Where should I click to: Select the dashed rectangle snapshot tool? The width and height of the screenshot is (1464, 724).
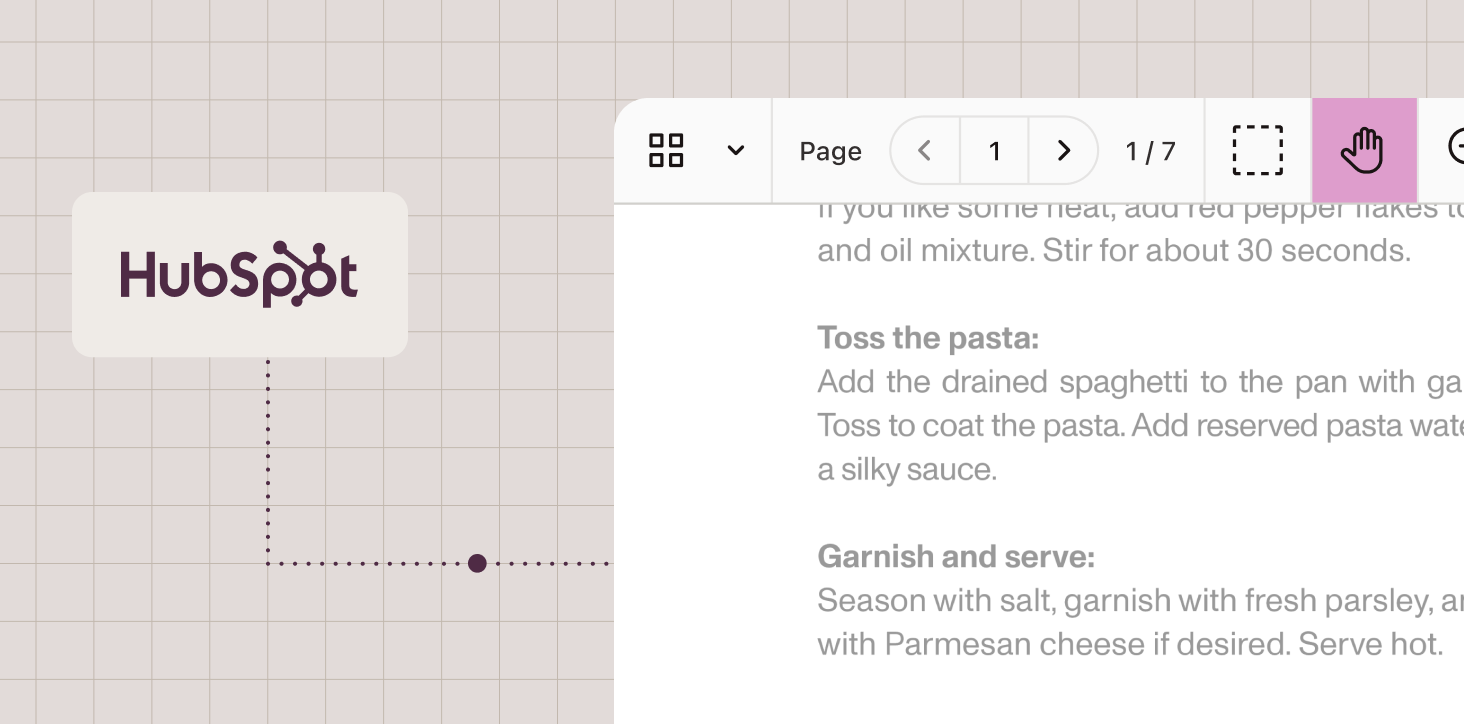click(1257, 150)
